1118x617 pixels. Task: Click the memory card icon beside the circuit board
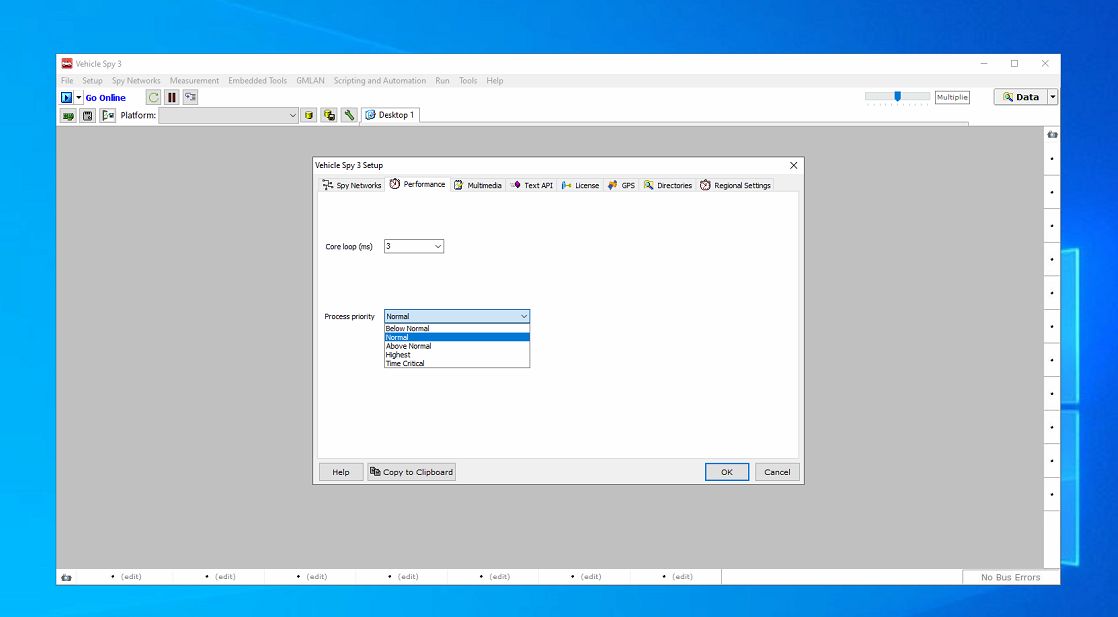coord(88,116)
